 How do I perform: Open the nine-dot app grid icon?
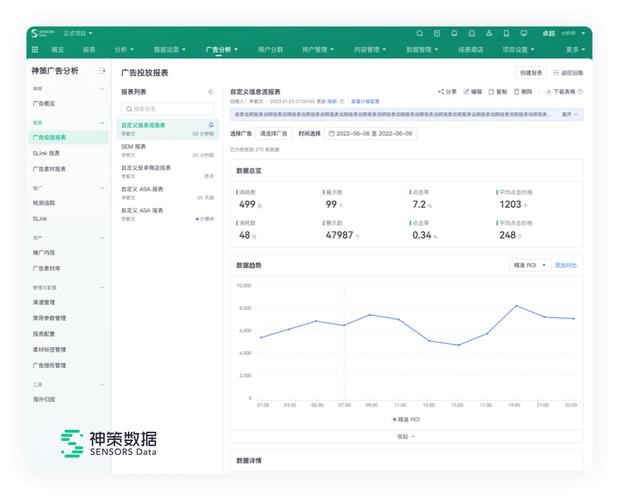coord(35,49)
